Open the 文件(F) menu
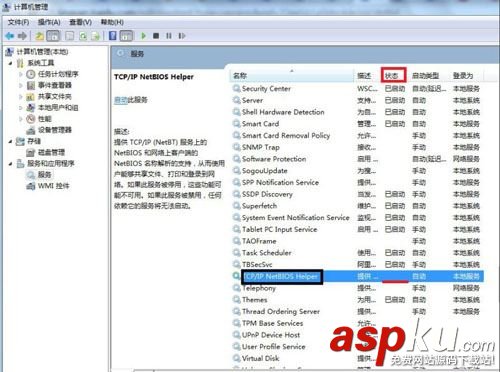 pos(18,22)
